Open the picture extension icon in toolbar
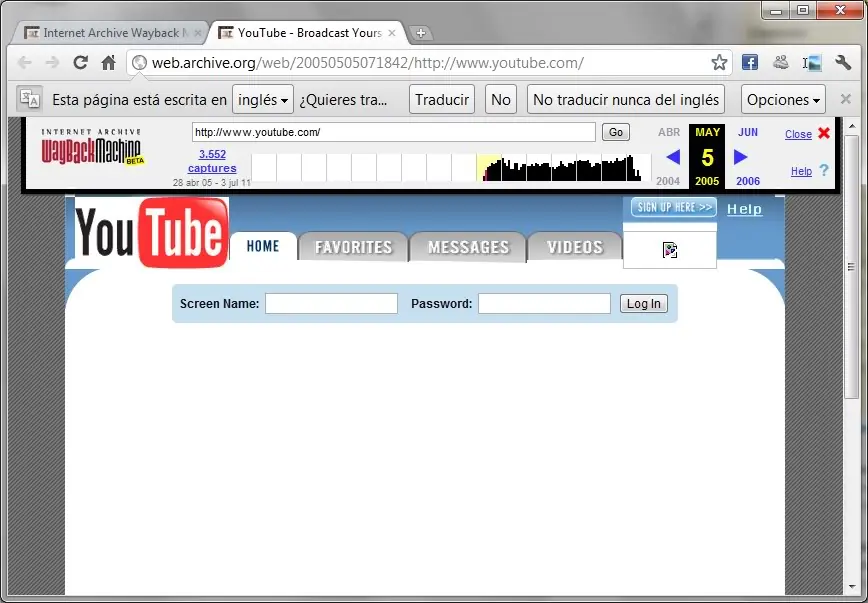This screenshot has width=868, height=603. click(813, 63)
